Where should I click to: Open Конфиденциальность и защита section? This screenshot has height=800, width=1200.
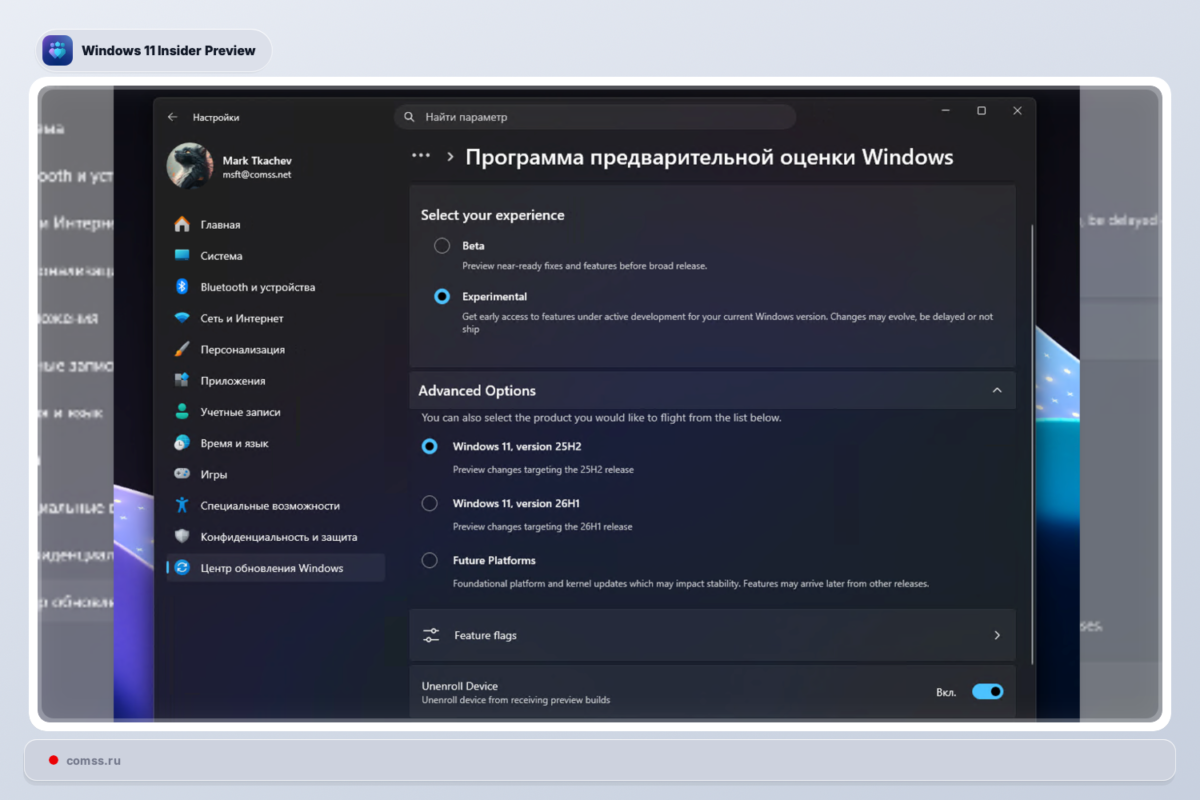(280, 537)
